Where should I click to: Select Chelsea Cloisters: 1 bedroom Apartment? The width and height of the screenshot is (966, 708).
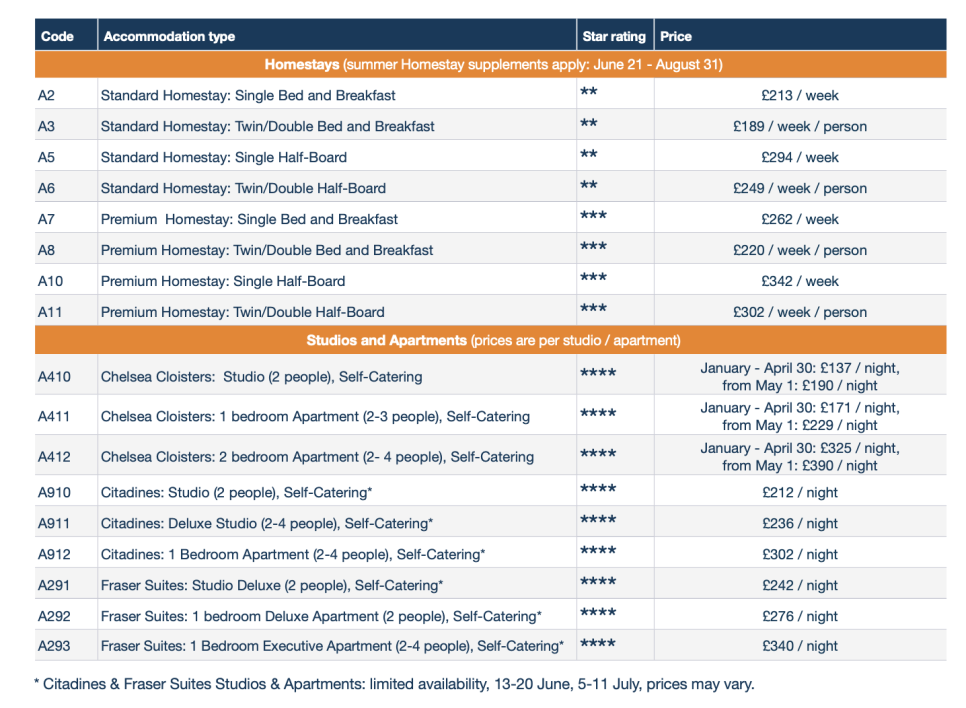pyautogui.click(x=315, y=417)
